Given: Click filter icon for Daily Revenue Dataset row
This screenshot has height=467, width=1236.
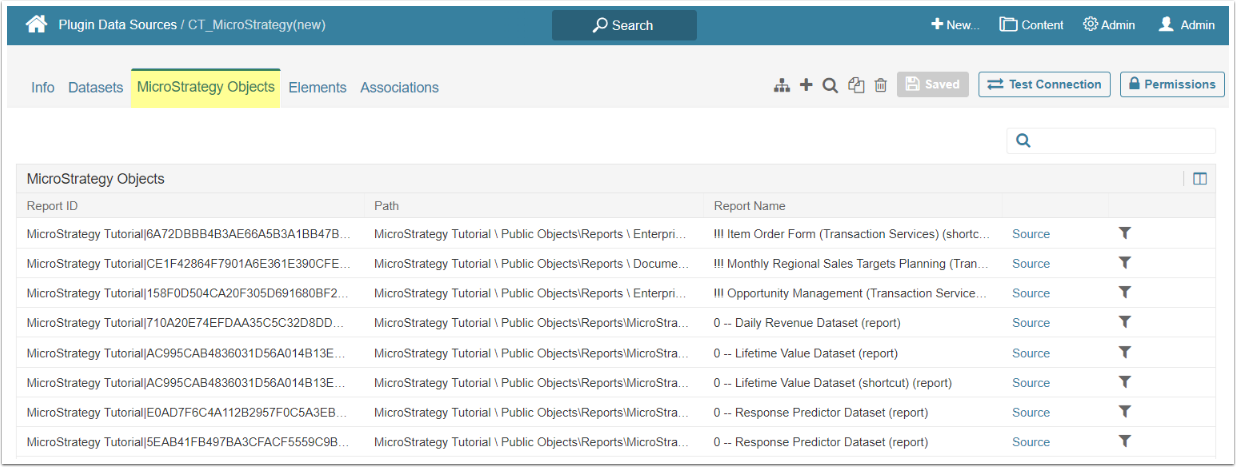Looking at the screenshot, I should tap(1124, 322).
